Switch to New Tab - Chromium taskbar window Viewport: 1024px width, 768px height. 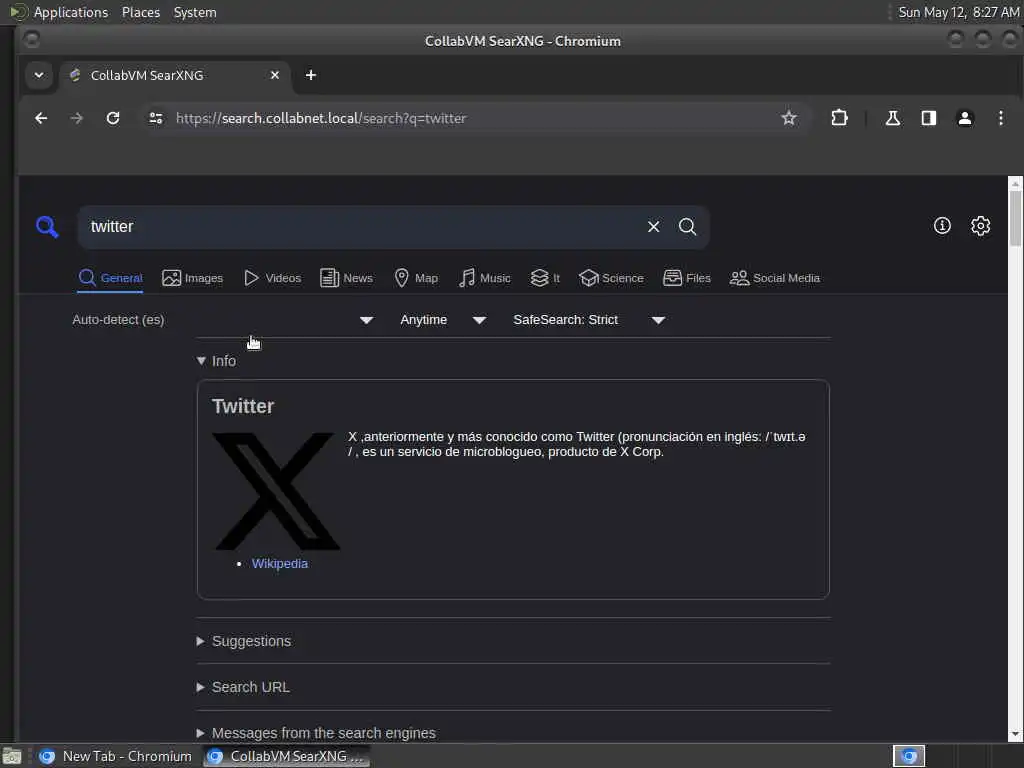pos(116,756)
